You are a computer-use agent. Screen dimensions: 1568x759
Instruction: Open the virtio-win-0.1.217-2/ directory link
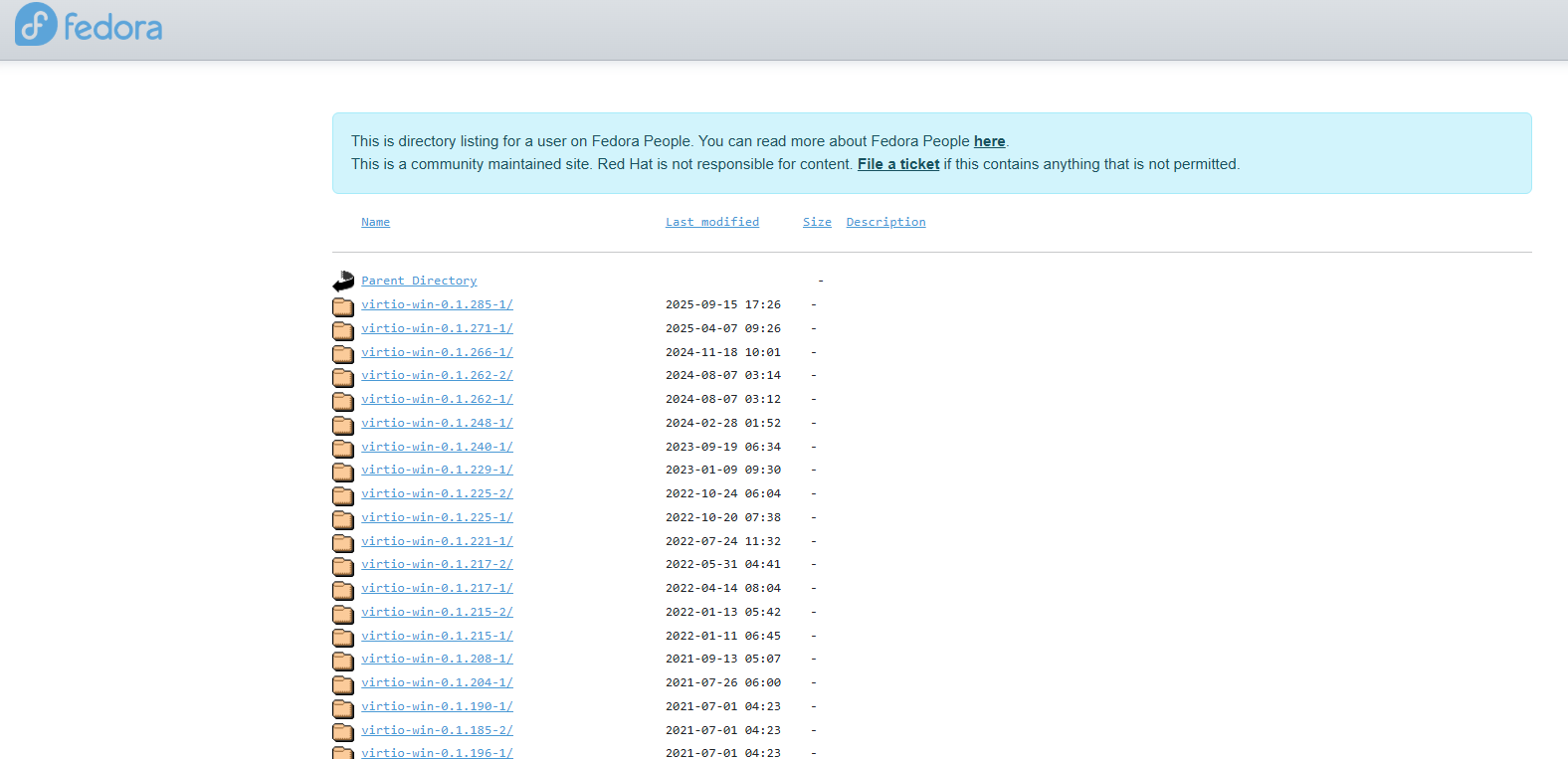coord(437,564)
